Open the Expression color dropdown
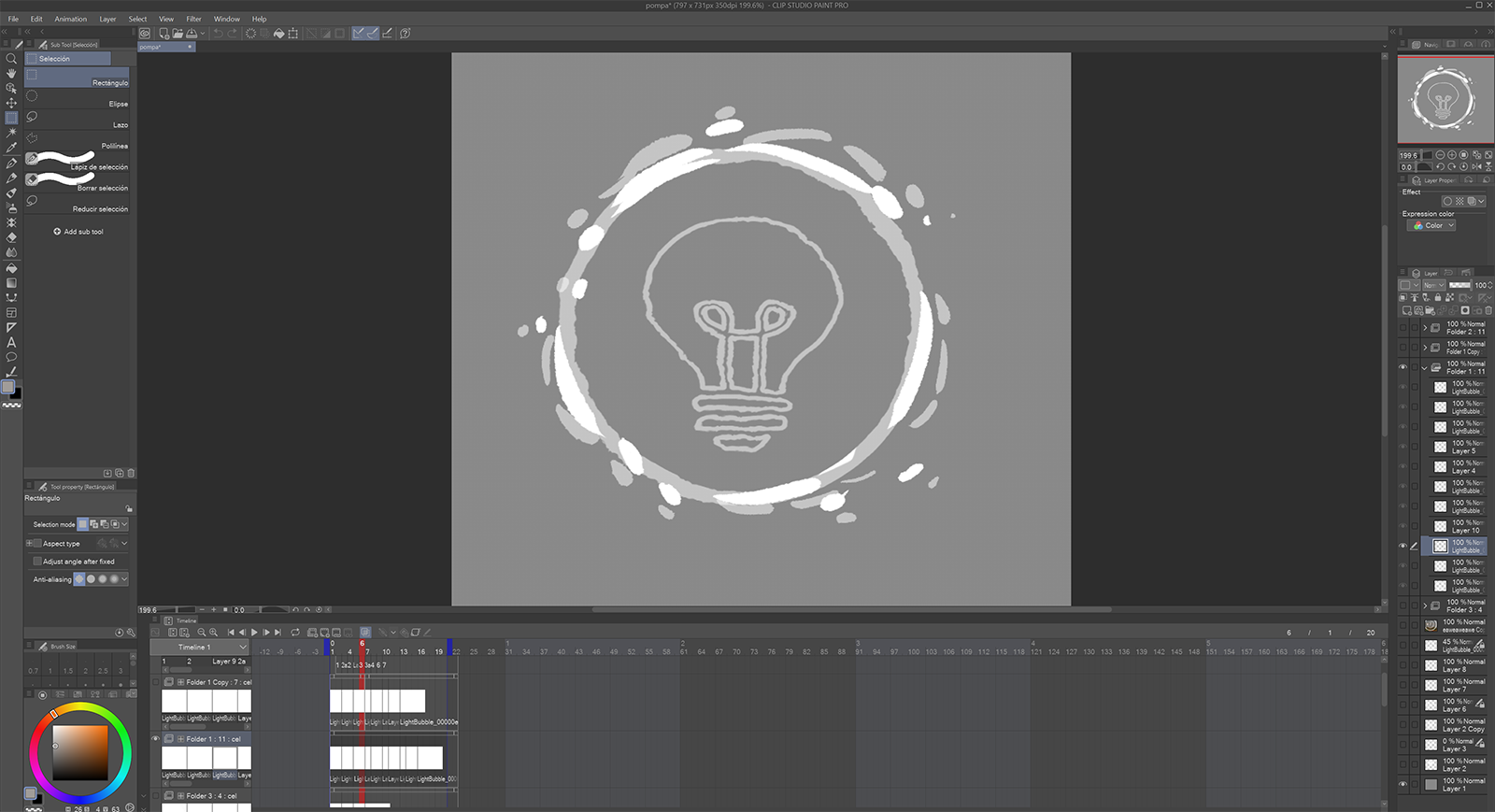The width and height of the screenshot is (1495, 812). [1433, 225]
